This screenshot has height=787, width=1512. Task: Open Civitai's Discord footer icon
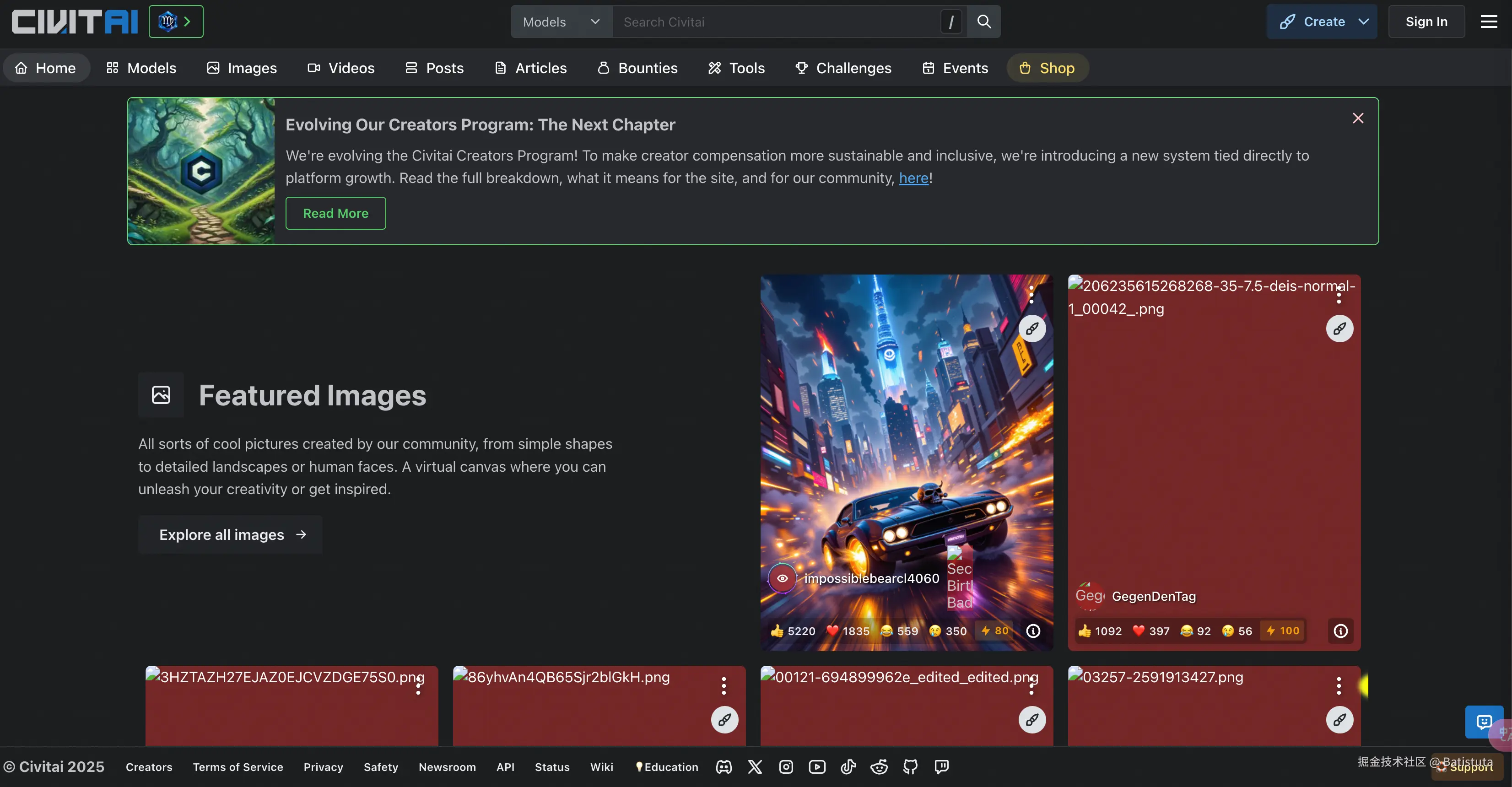[724, 766]
